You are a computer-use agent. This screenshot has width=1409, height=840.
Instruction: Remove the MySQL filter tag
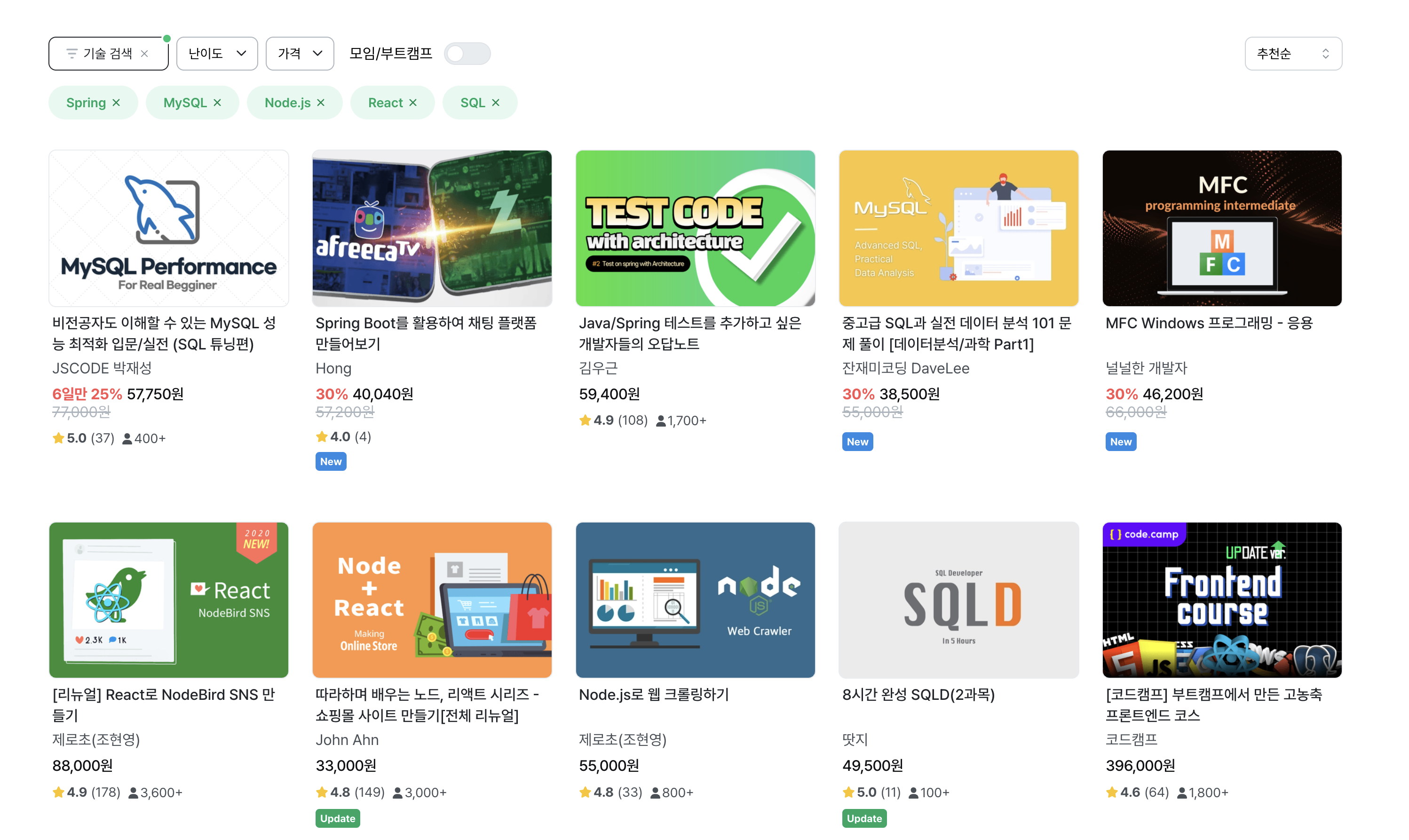coord(217,103)
